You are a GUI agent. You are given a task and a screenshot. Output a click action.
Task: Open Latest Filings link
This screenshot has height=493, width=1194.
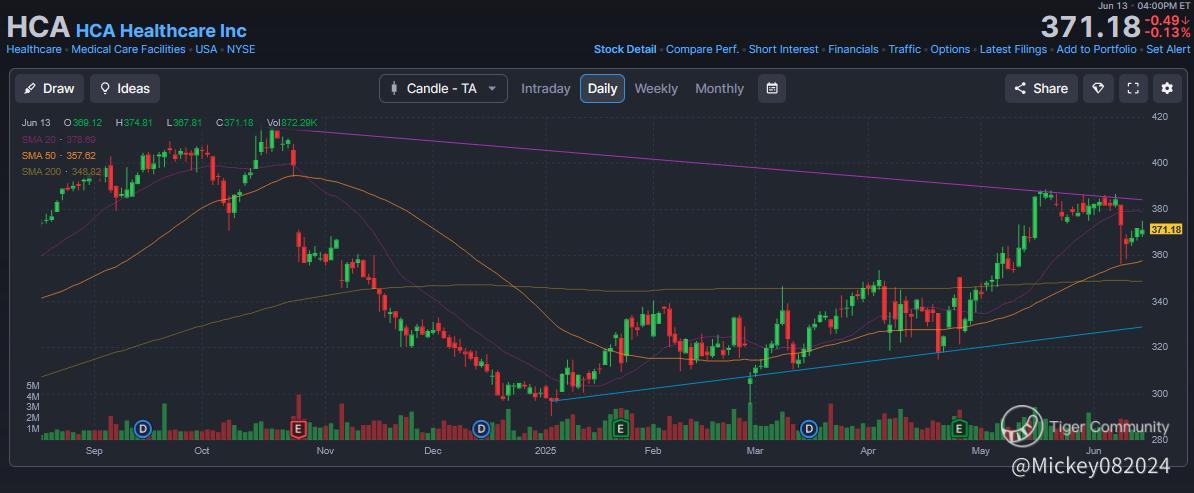coord(1014,49)
